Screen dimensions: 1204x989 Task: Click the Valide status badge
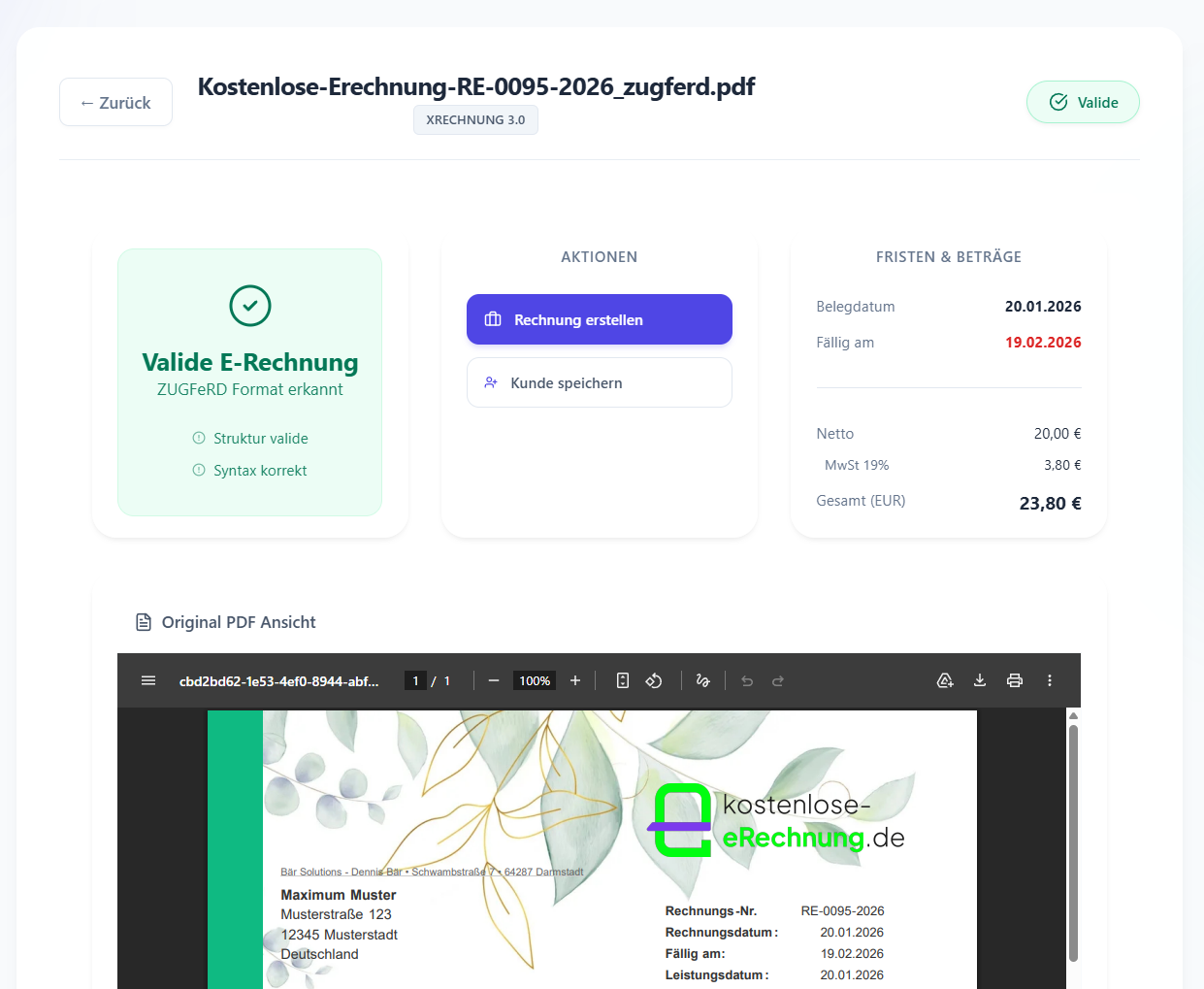click(x=1083, y=102)
